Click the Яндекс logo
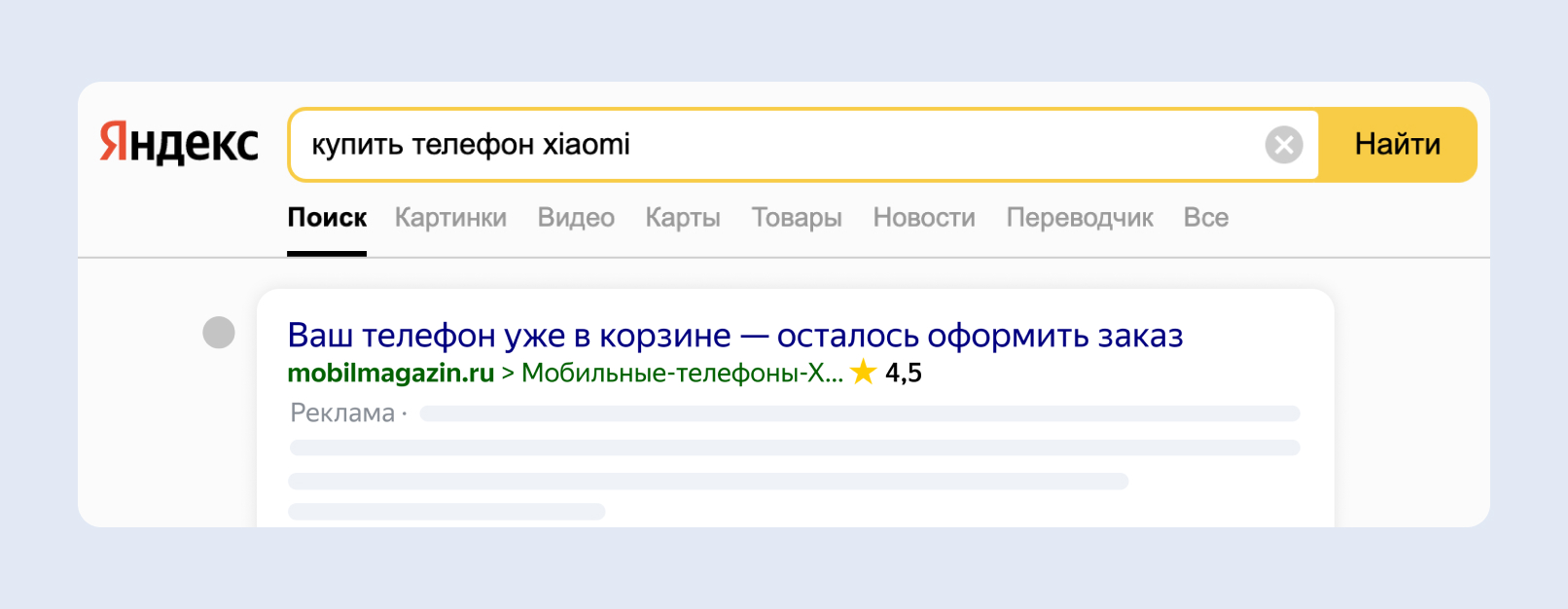 [179, 144]
